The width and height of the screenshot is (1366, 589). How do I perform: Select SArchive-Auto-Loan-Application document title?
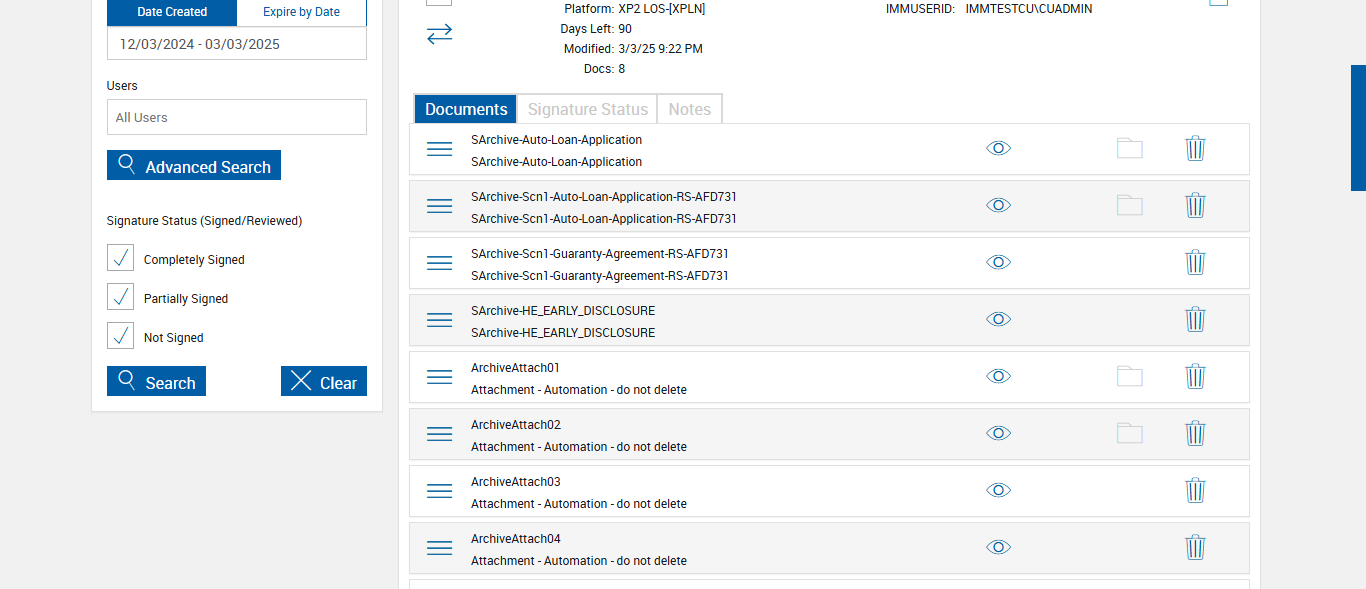tap(556, 140)
